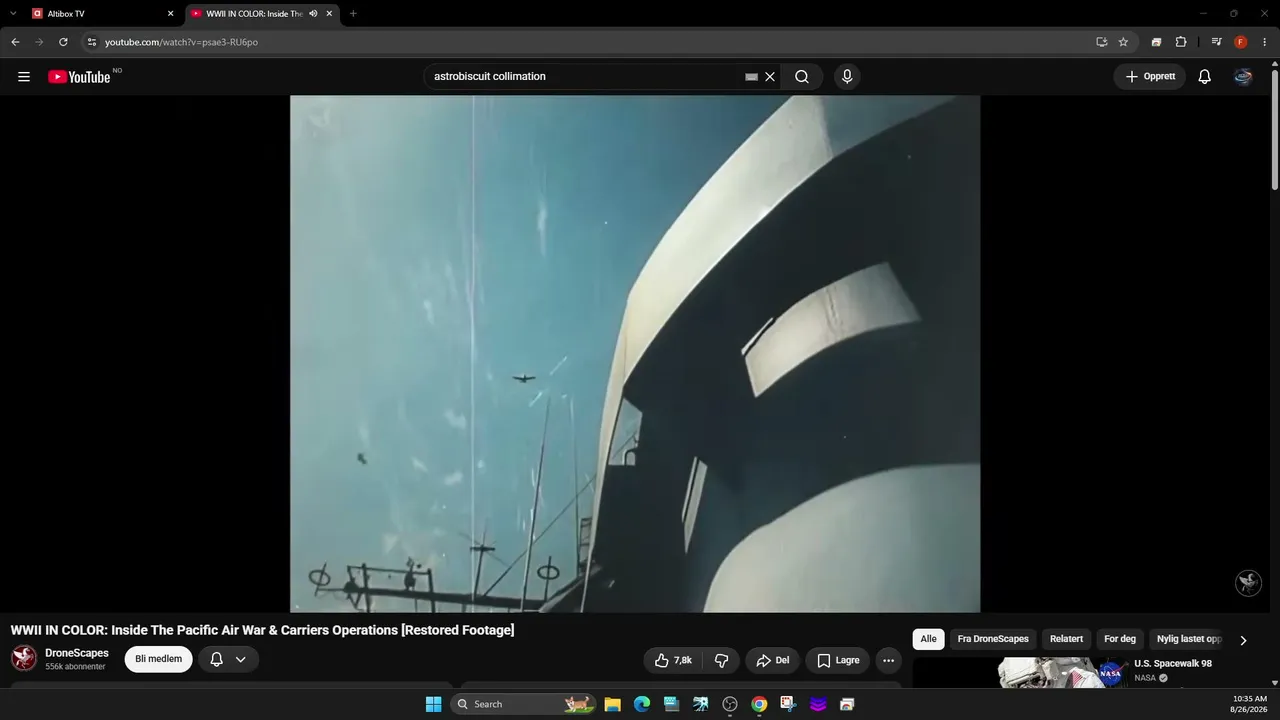Image resolution: width=1280 pixels, height=720 pixels.
Task: Clear the search box with X
Action: 770,77
